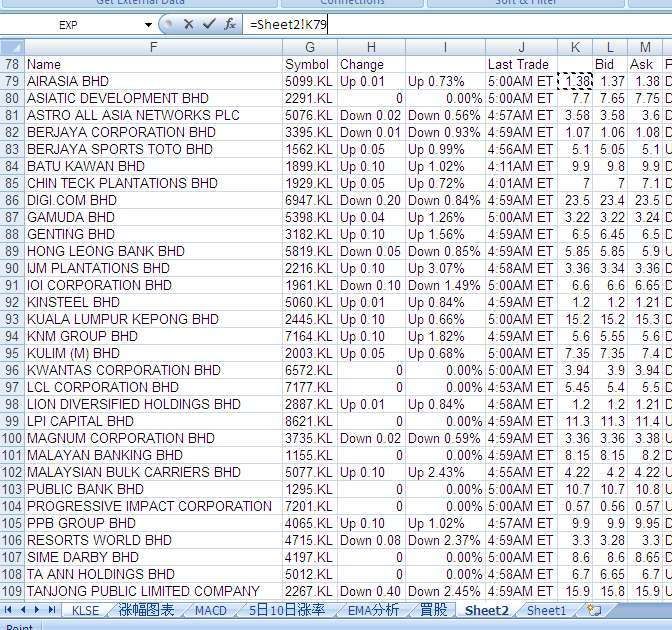Click the Bid header cell
Viewport: 672px width, 630px height.
(610, 64)
